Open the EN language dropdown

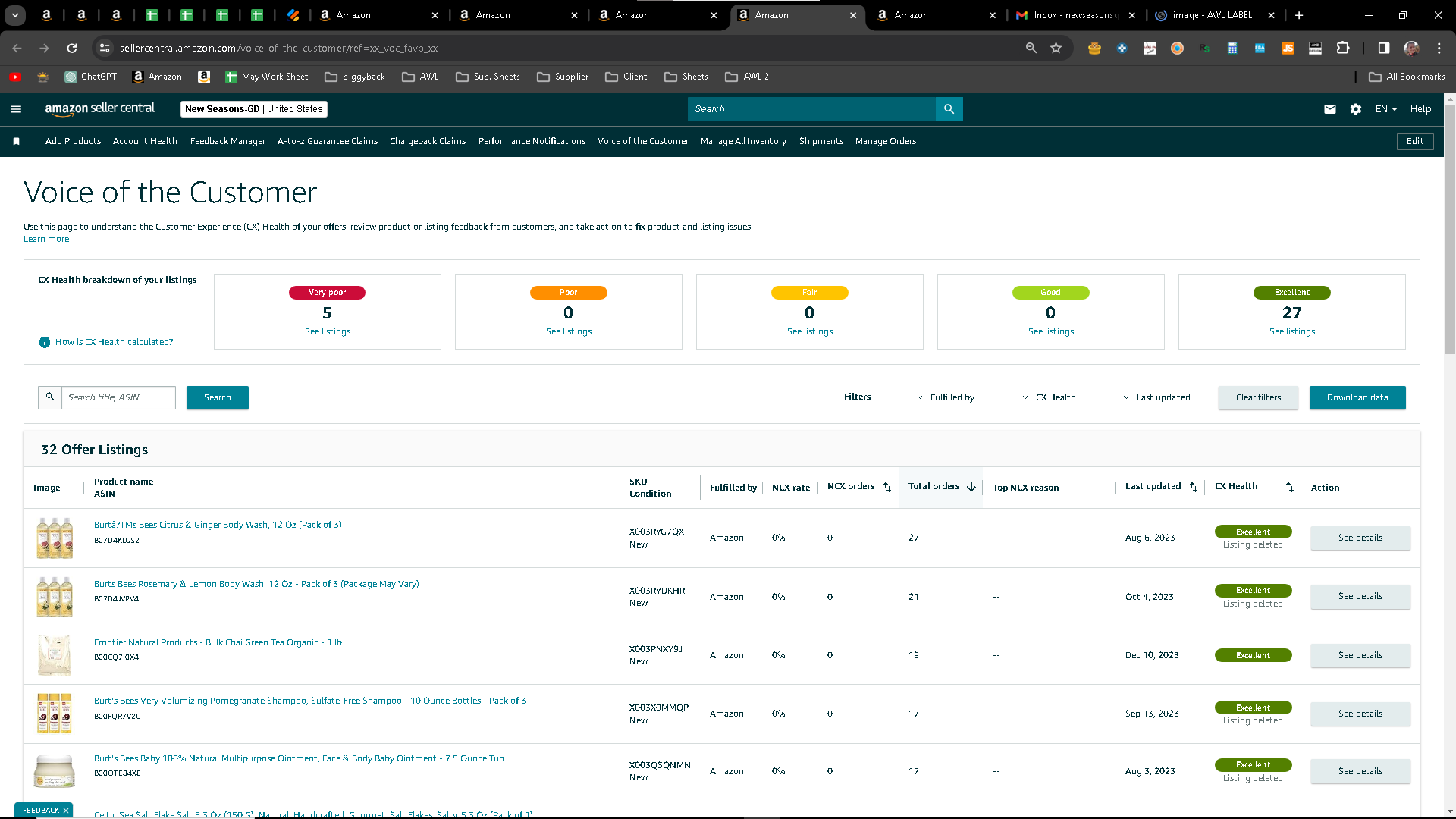pyautogui.click(x=1386, y=109)
